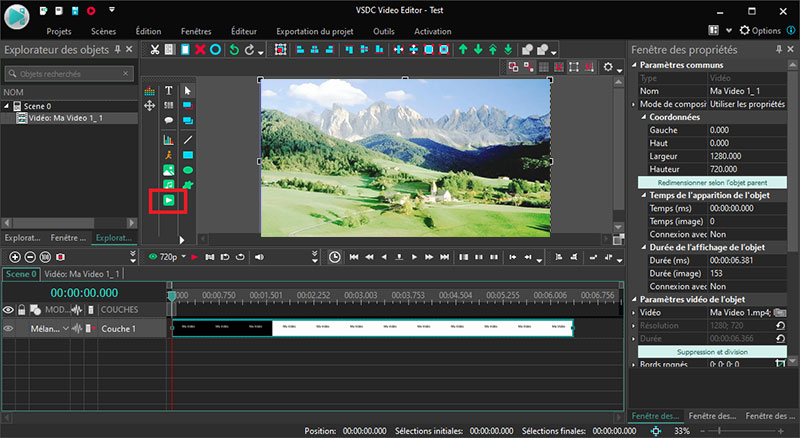
Task: Click the scissors Cut icon
Action: coord(155,50)
